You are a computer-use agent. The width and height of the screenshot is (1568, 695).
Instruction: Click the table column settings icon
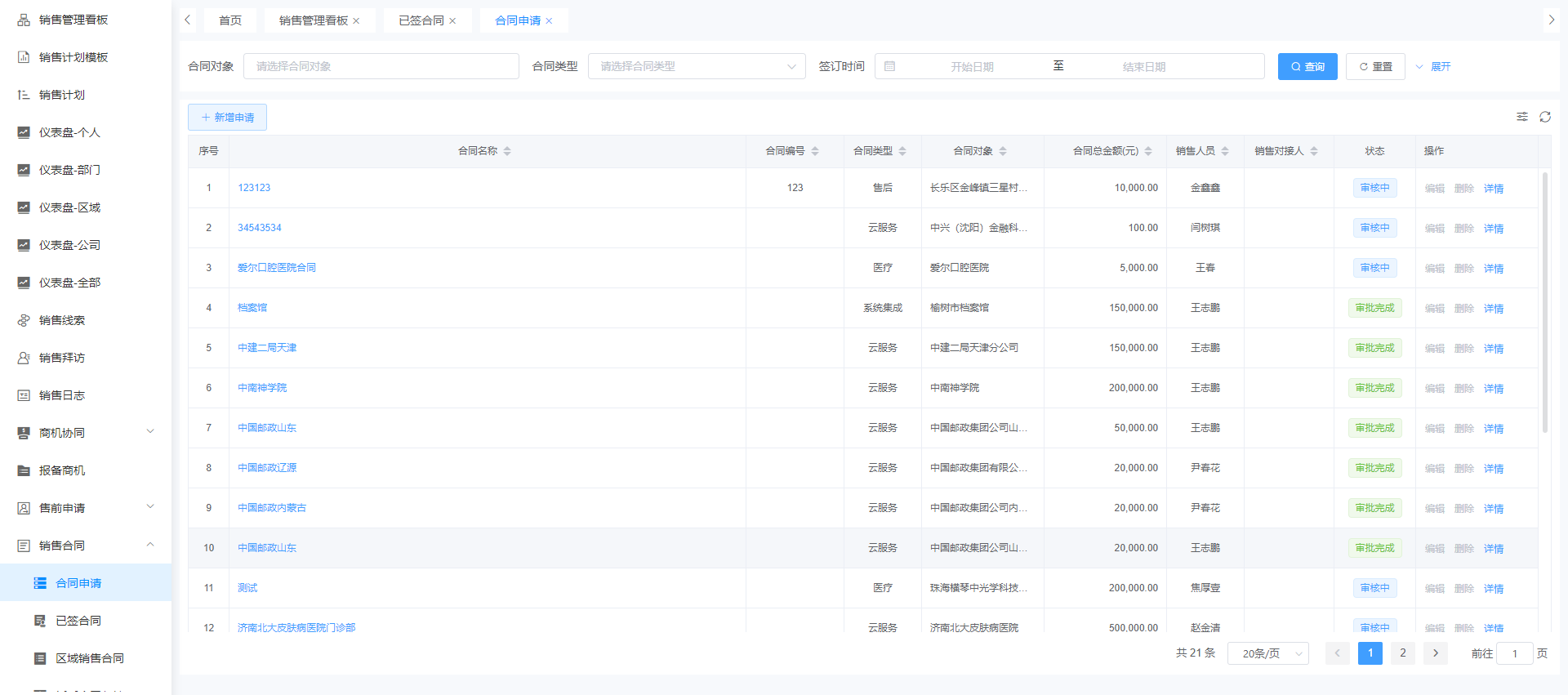pyautogui.click(x=1521, y=117)
